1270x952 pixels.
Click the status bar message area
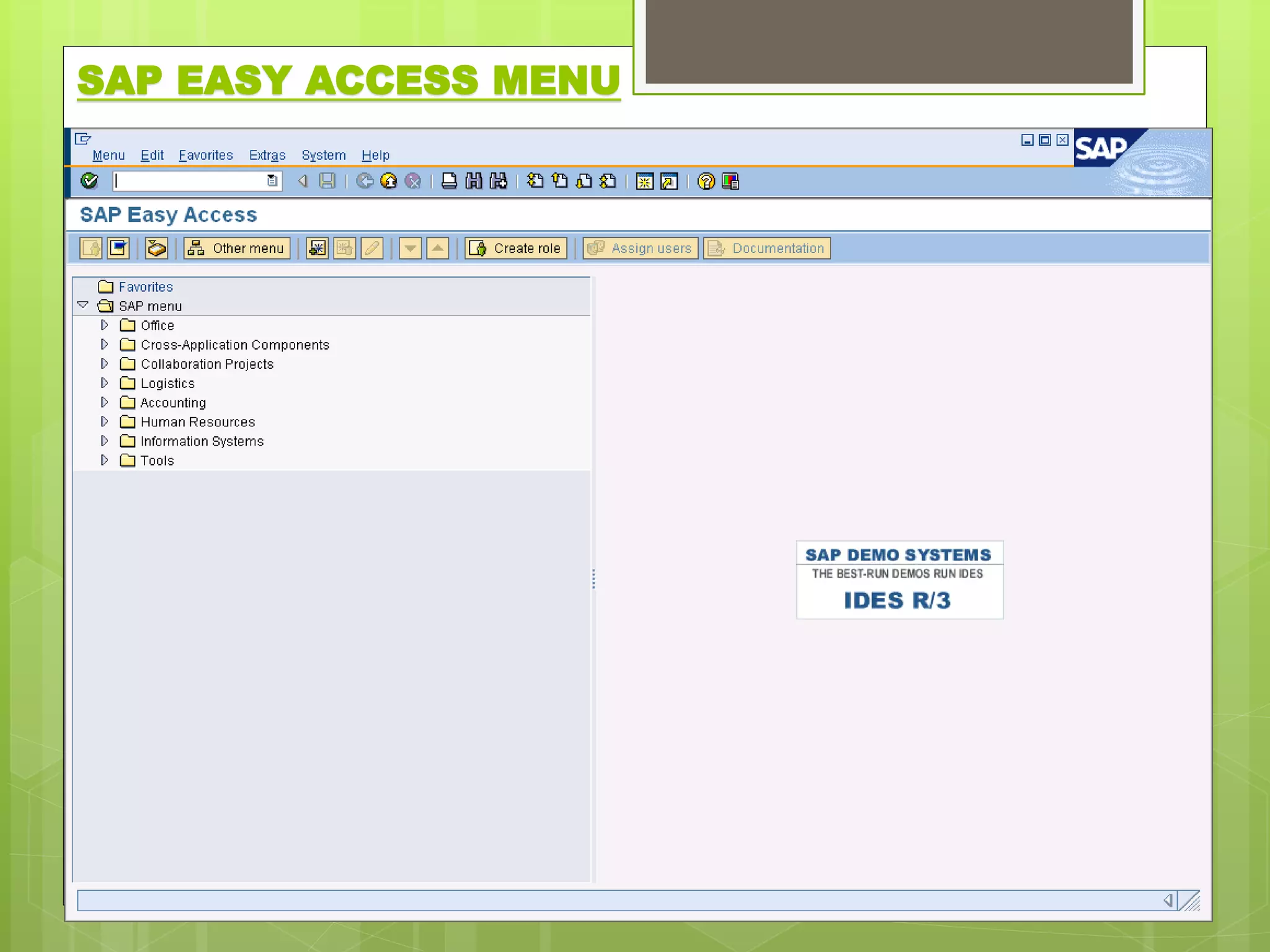[x=618, y=901]
